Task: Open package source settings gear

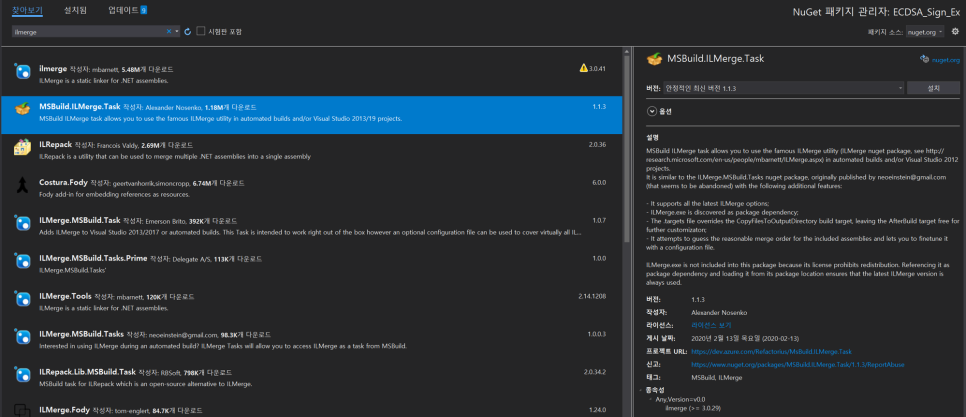Action: (x=955, y=31)
